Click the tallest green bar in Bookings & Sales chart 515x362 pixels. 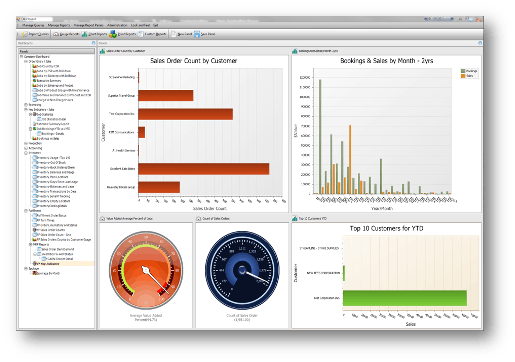(320, 136)
